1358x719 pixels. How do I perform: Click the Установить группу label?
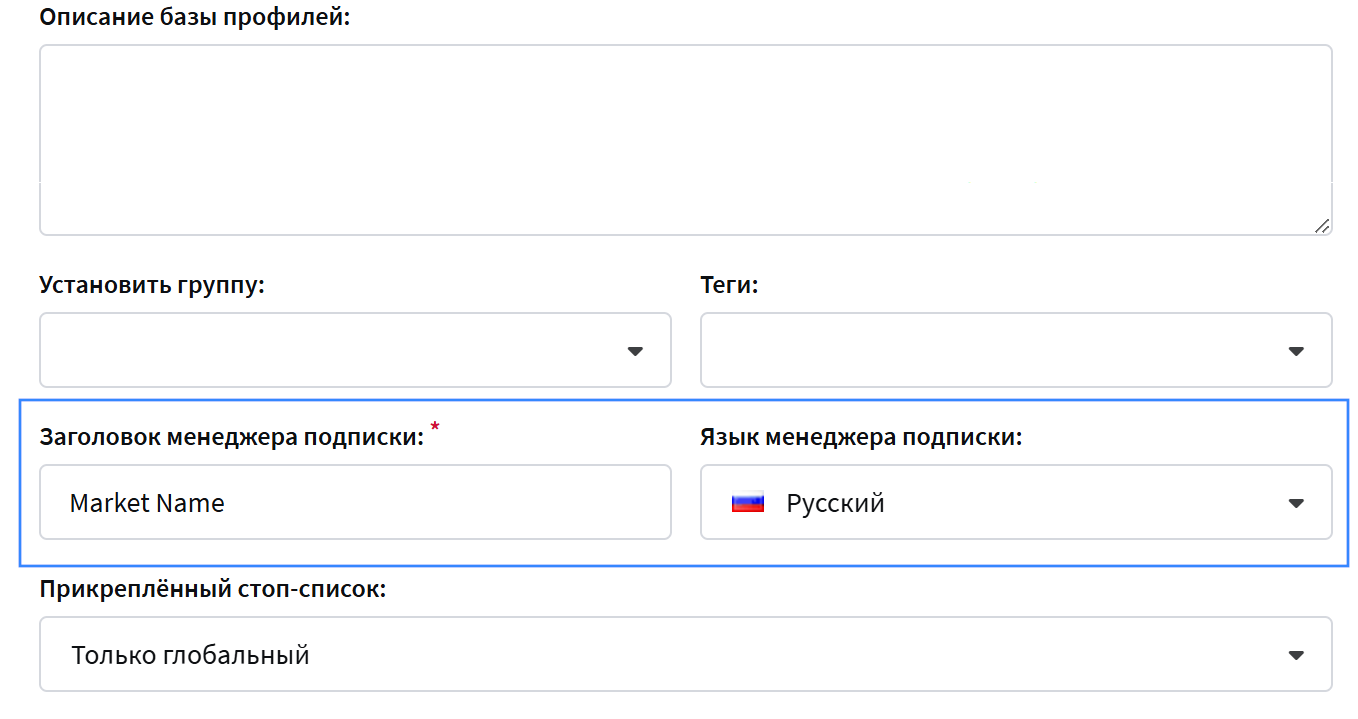pyautogui.click(x=152, y=285)
